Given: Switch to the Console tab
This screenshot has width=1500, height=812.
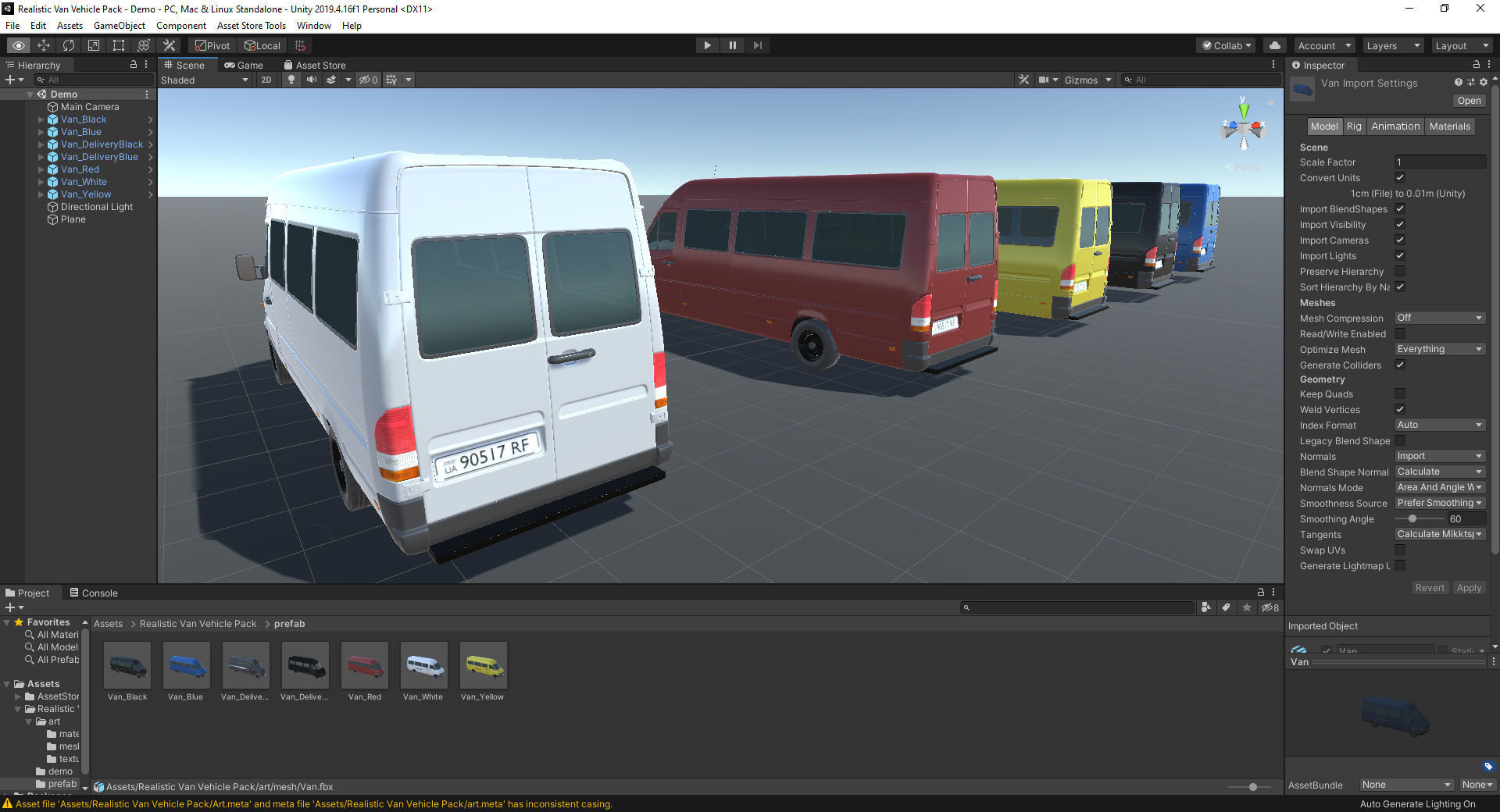Looking at the screenshot, I should tap(94, 593).
